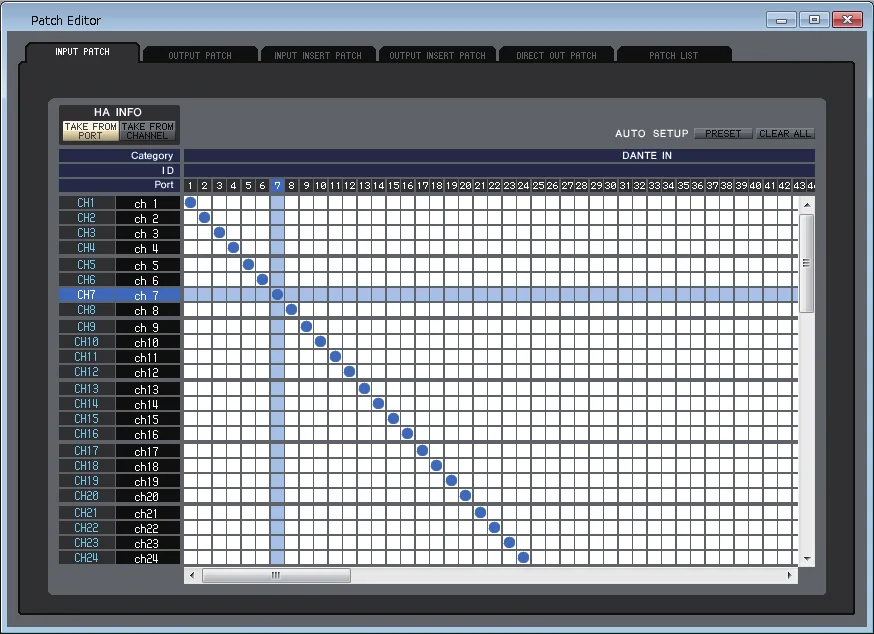The width and height of the screenshot is (874, 634).
Task: Patch CH1 to port 2 grid cell
Action: [205, 202]
